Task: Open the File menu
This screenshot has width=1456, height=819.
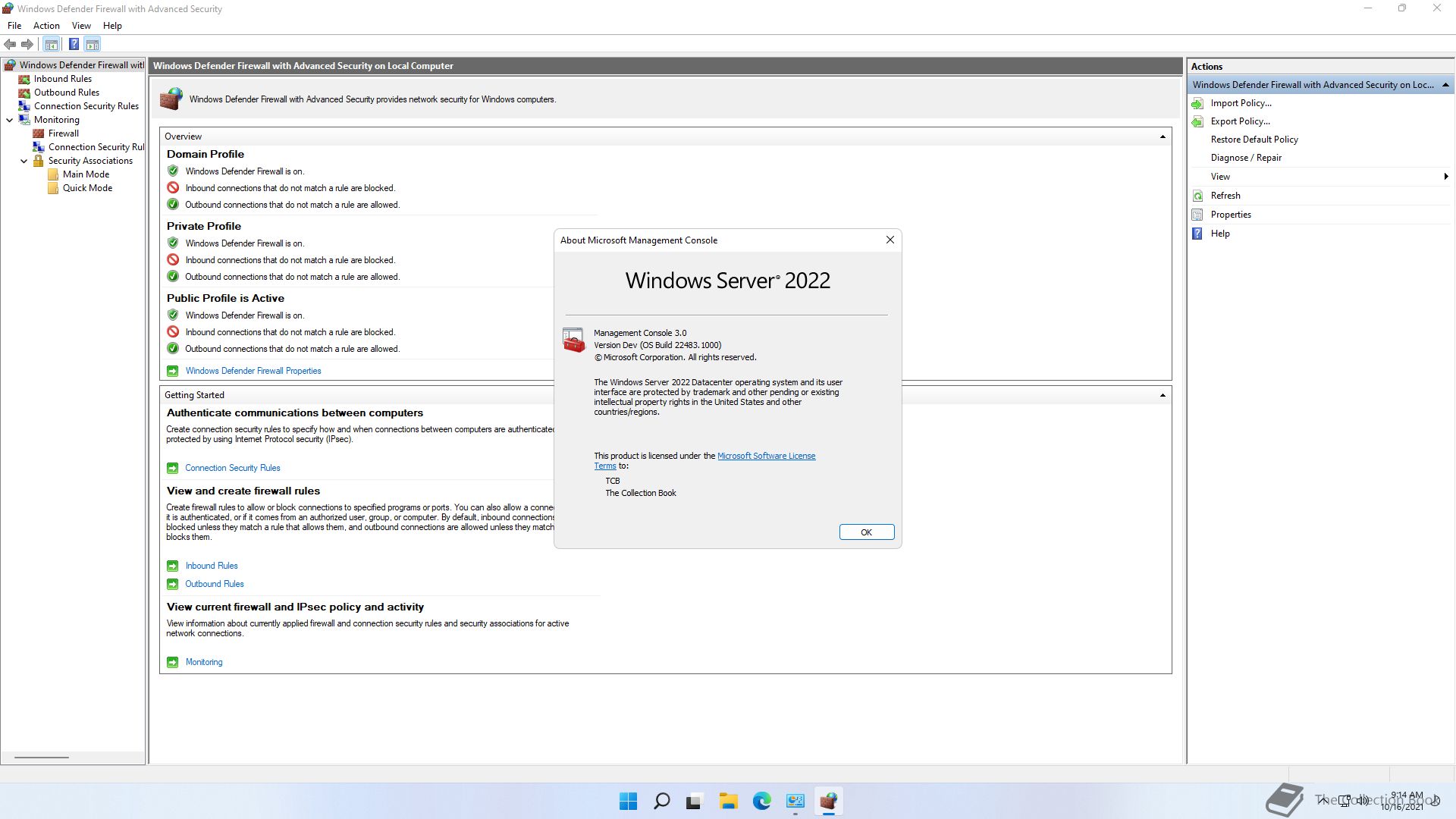Action: click(14, 26)
